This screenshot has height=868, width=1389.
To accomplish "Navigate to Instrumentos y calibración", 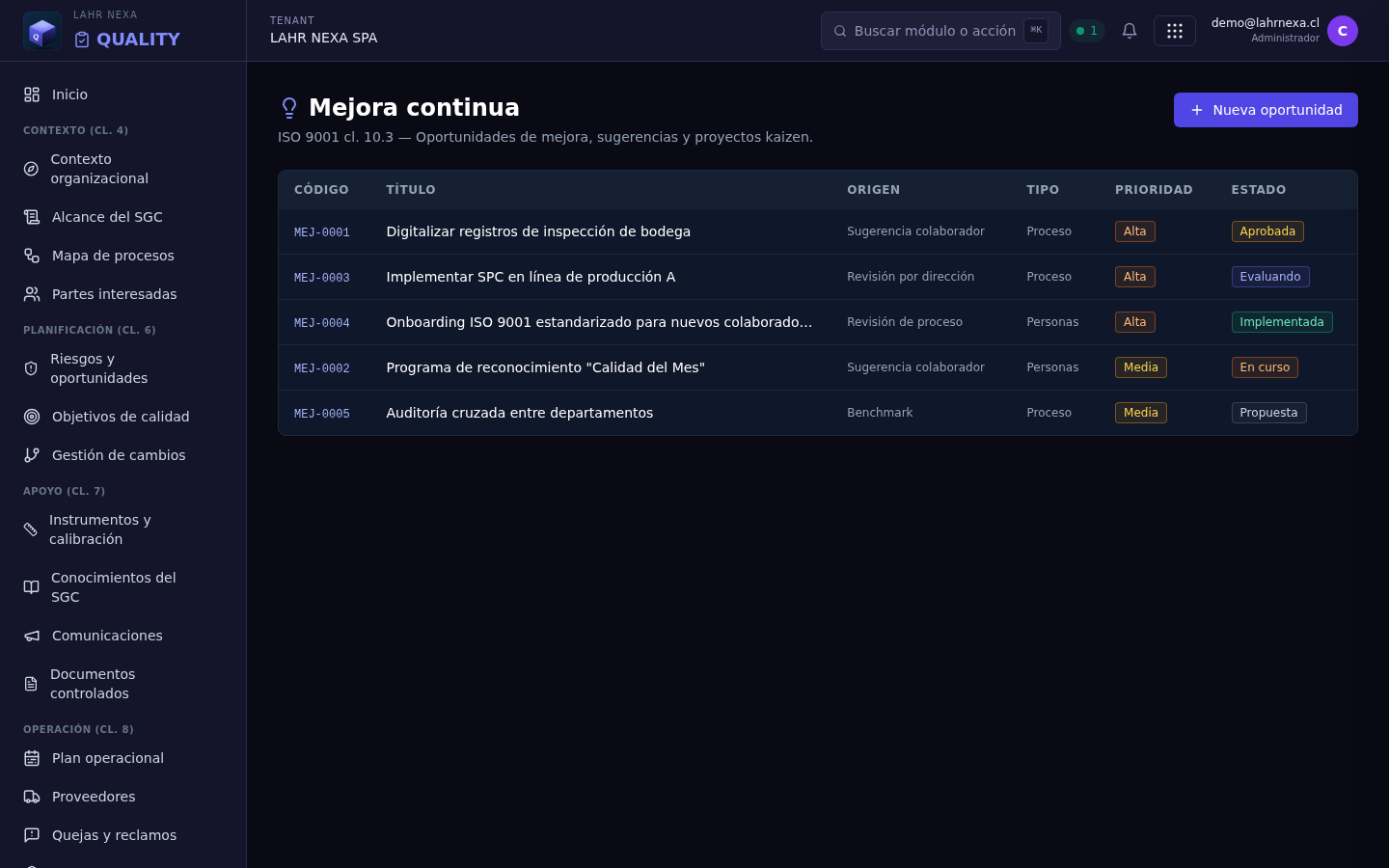I will (x=123, y=529).
